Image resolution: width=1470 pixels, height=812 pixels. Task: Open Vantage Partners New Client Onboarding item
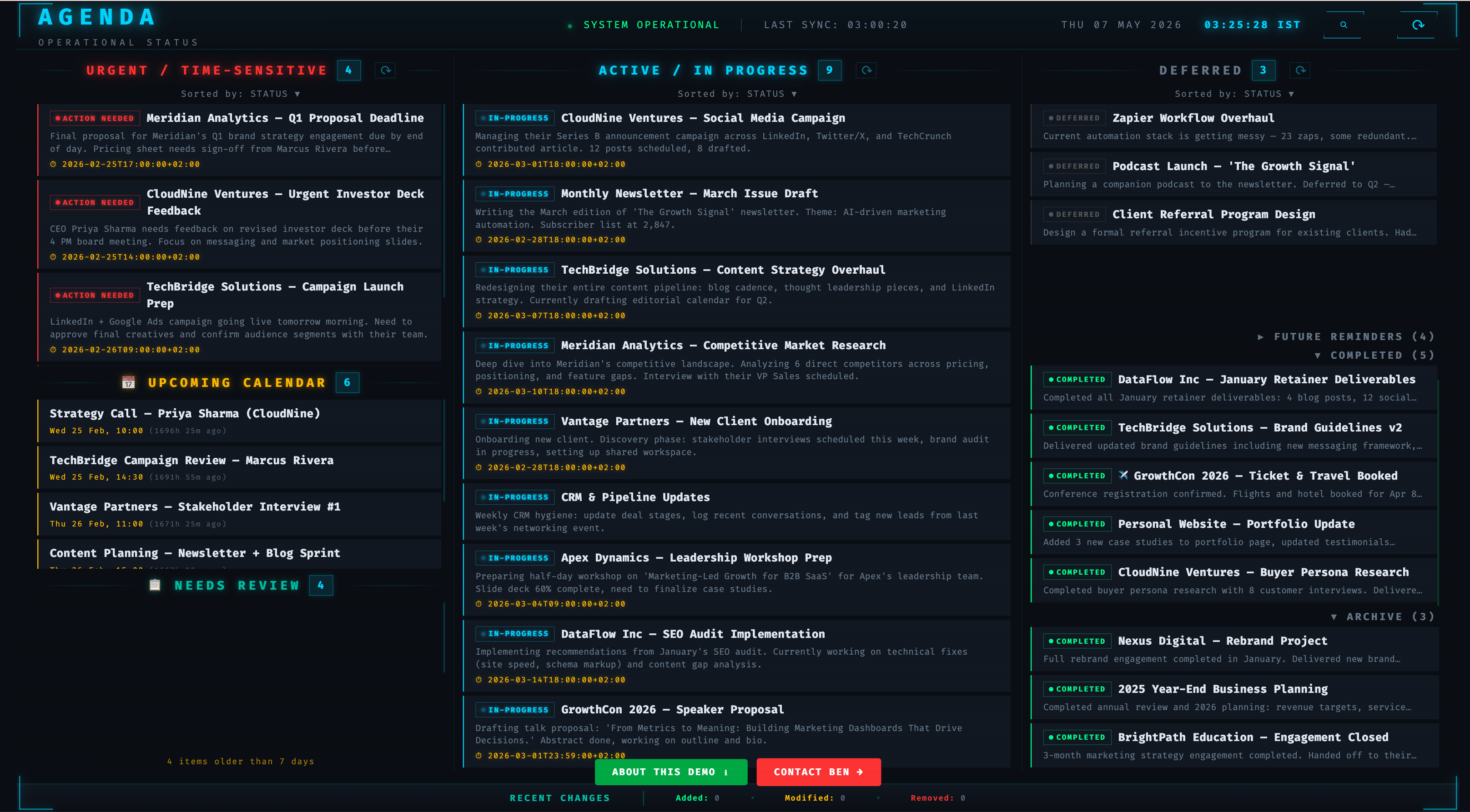pyautogui.click(x=737, y=443)
